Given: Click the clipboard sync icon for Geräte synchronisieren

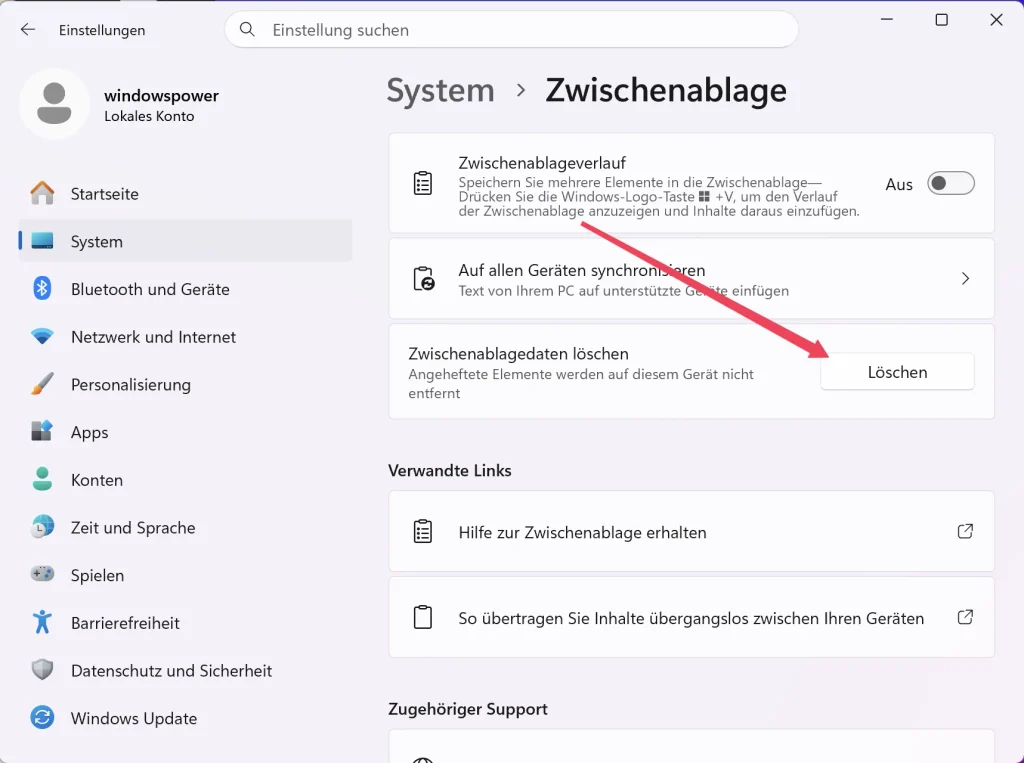Looking at the screenshot, I should [x=423, y=278].
